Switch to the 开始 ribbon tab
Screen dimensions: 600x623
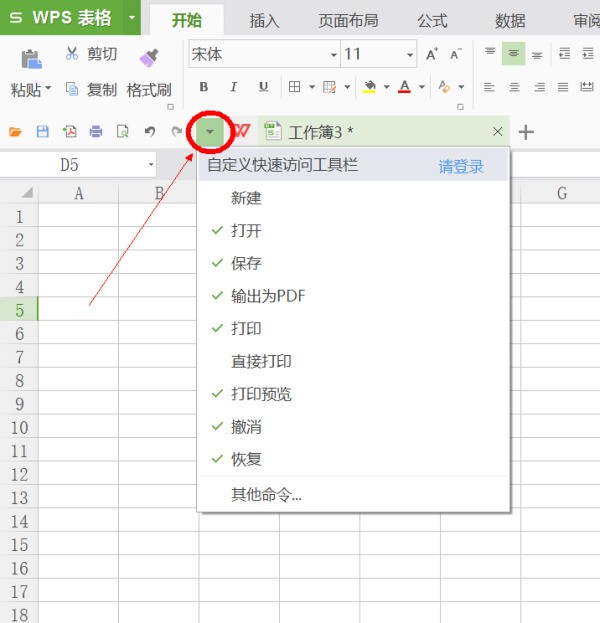(187, 20)
